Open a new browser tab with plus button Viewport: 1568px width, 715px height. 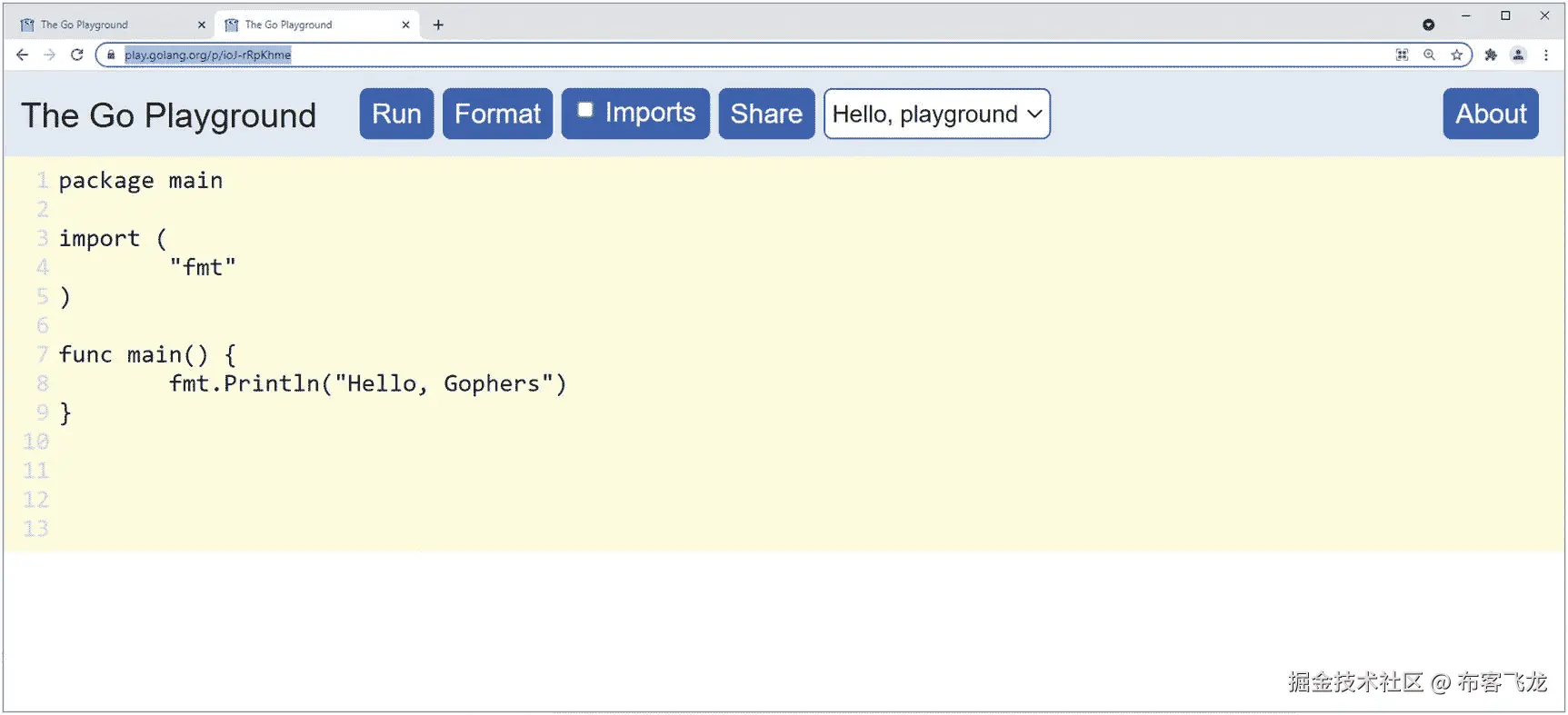pyautogui.click(x=439, y=25)
